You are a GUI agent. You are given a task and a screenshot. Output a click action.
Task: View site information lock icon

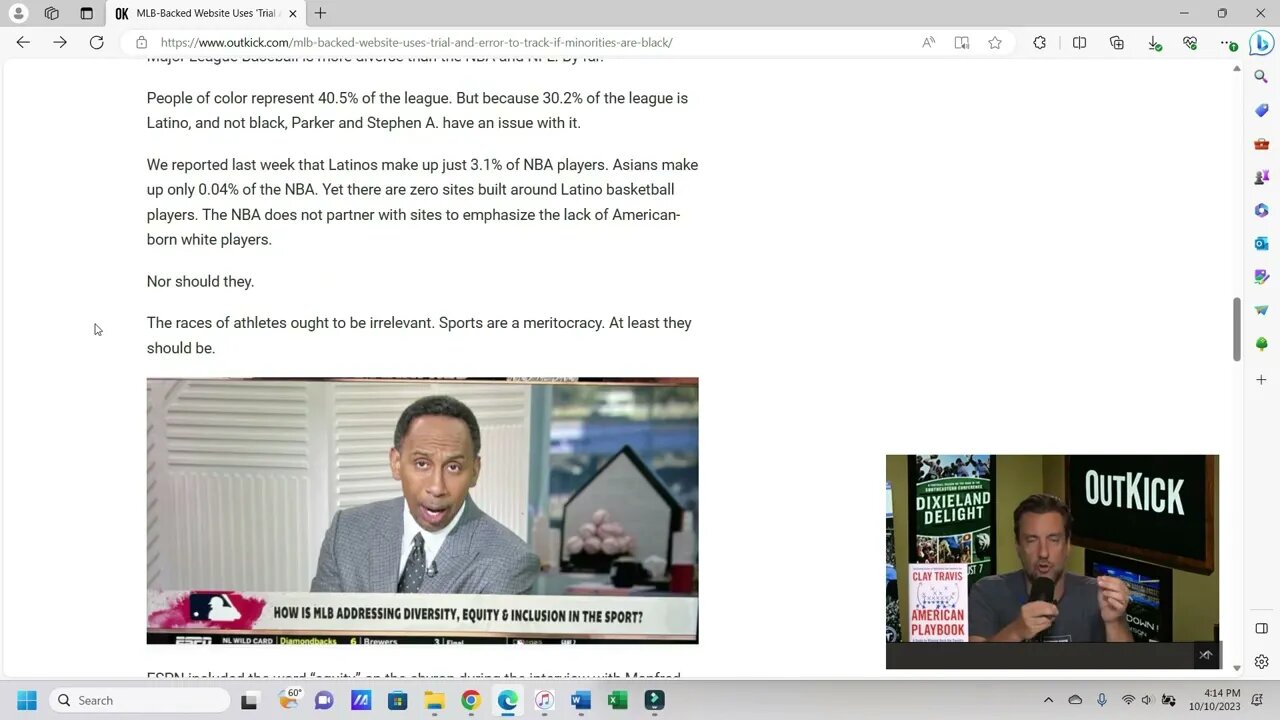coord(141,42)
